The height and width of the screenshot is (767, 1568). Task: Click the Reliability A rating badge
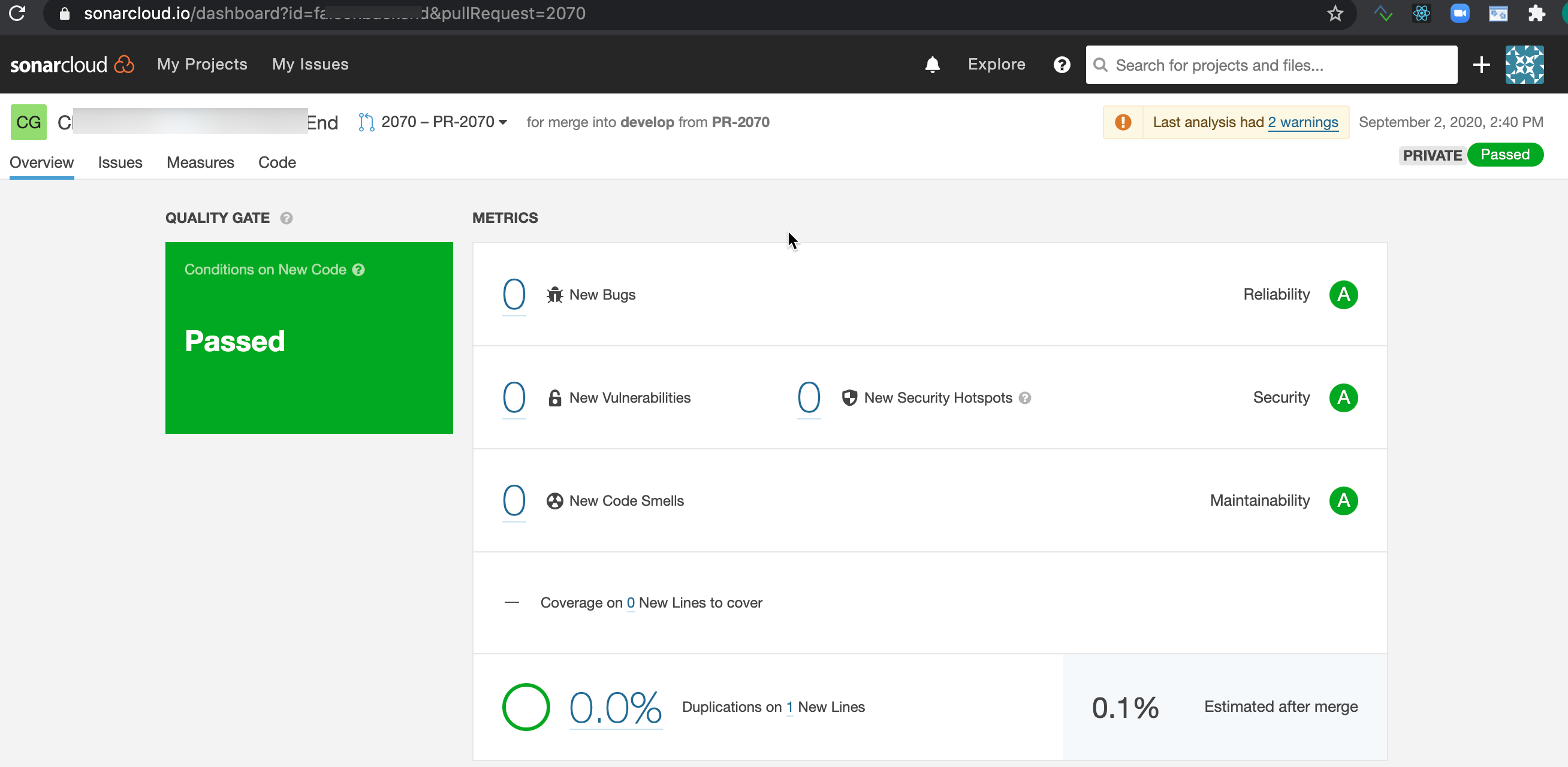1343,295
